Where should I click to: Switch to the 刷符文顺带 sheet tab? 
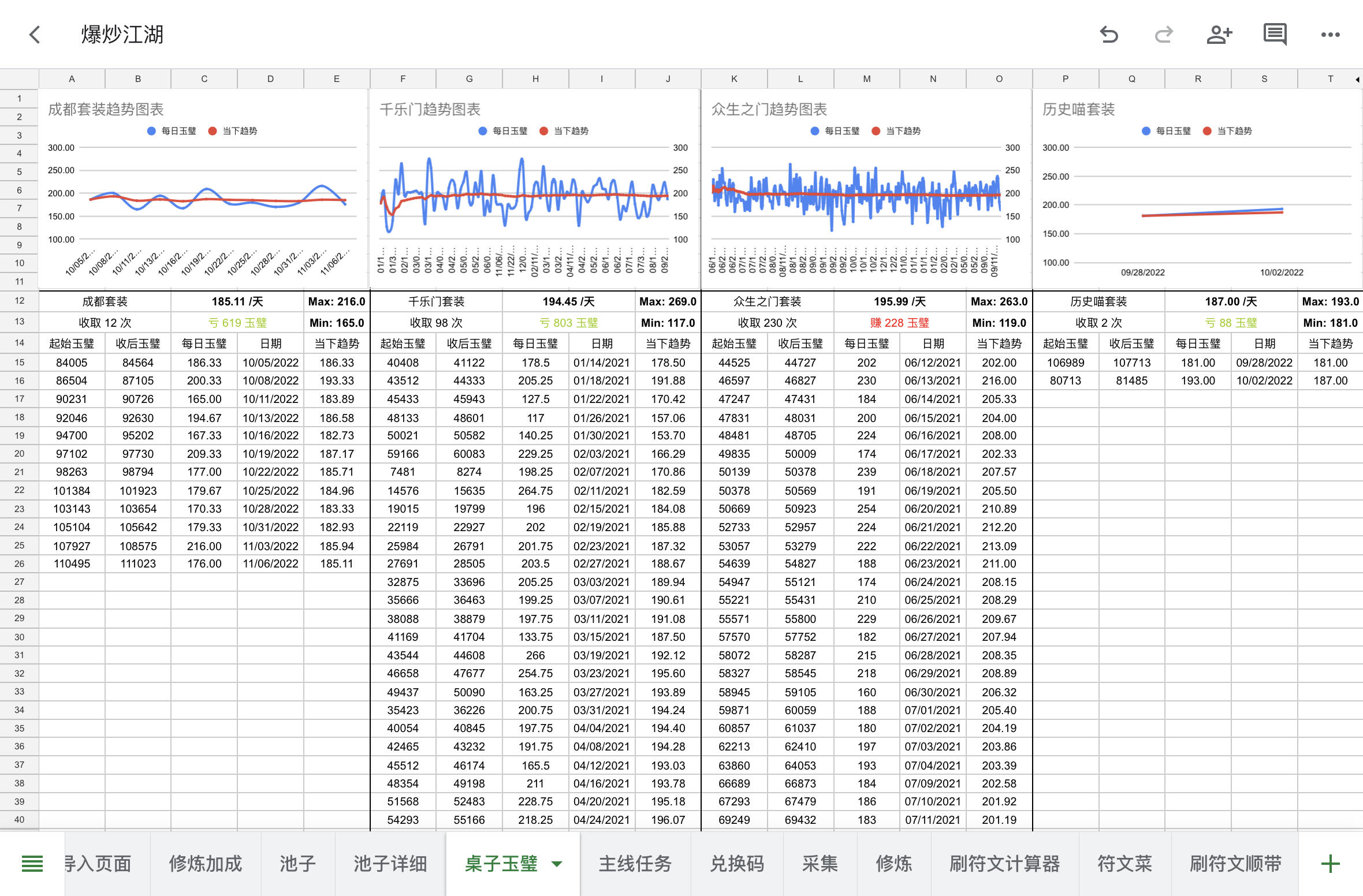(x=1236, y=864)
